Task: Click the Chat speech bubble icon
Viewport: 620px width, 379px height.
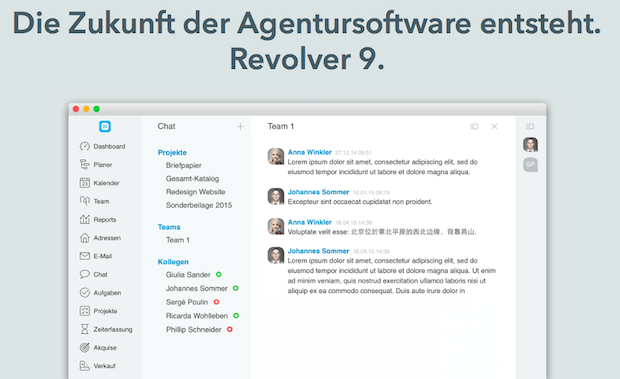Action: pos(85,274)
